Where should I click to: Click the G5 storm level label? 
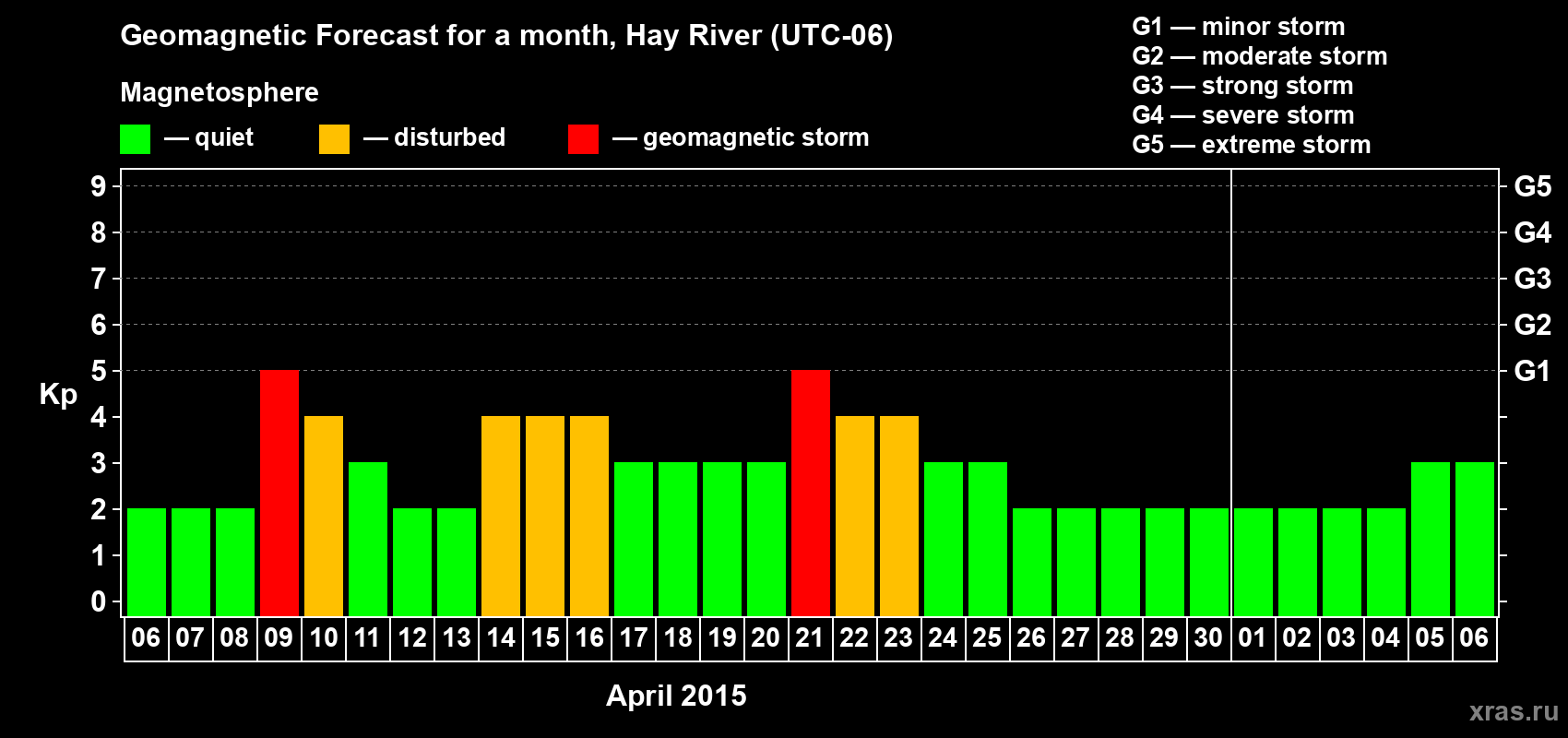pos(1532,186)
